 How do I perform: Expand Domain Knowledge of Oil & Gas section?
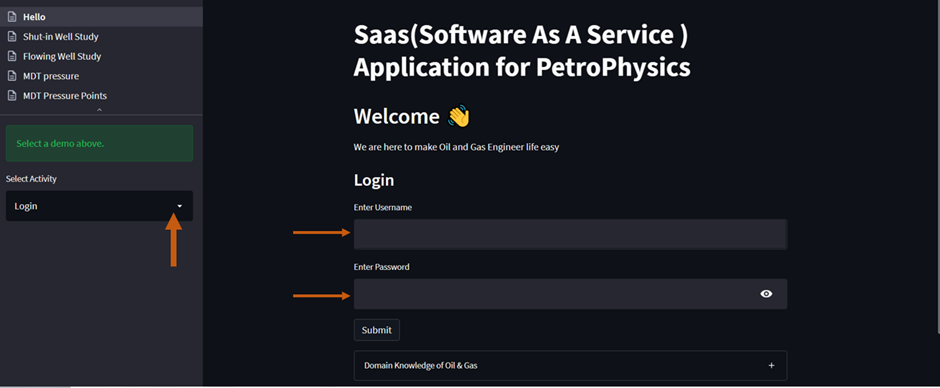coord(570,365)
